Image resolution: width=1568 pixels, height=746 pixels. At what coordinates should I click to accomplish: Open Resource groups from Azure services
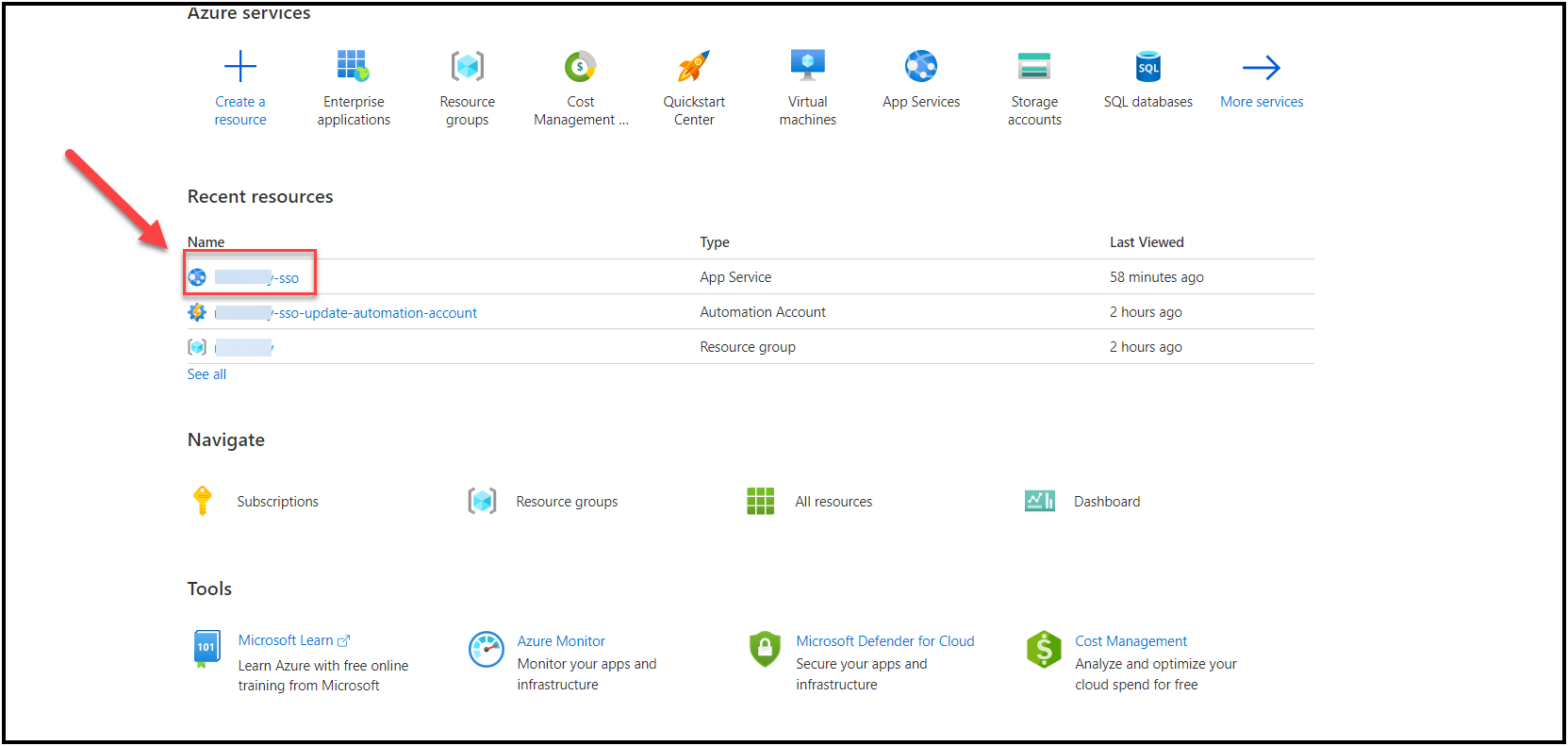click(467, 67)
